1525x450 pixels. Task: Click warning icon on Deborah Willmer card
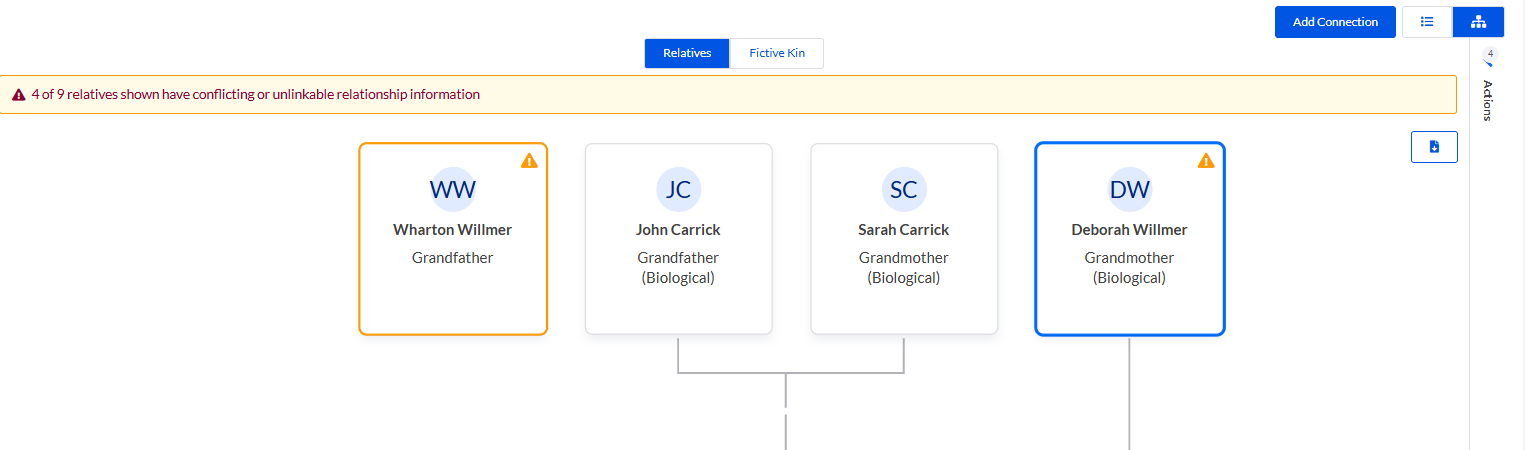pyautogui.click(x=1206, y=160)
